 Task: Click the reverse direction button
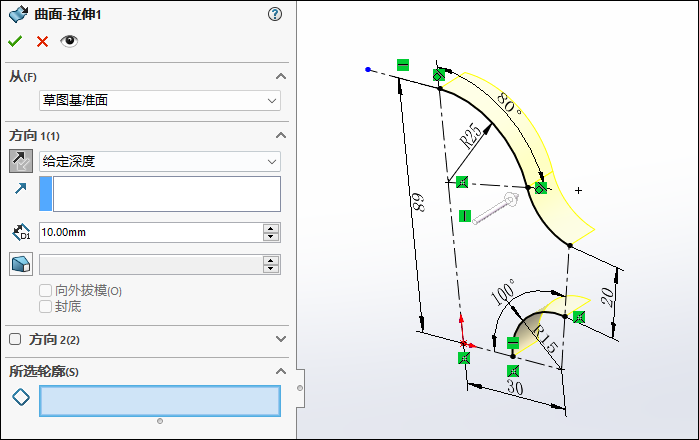(x=21, y=161)
